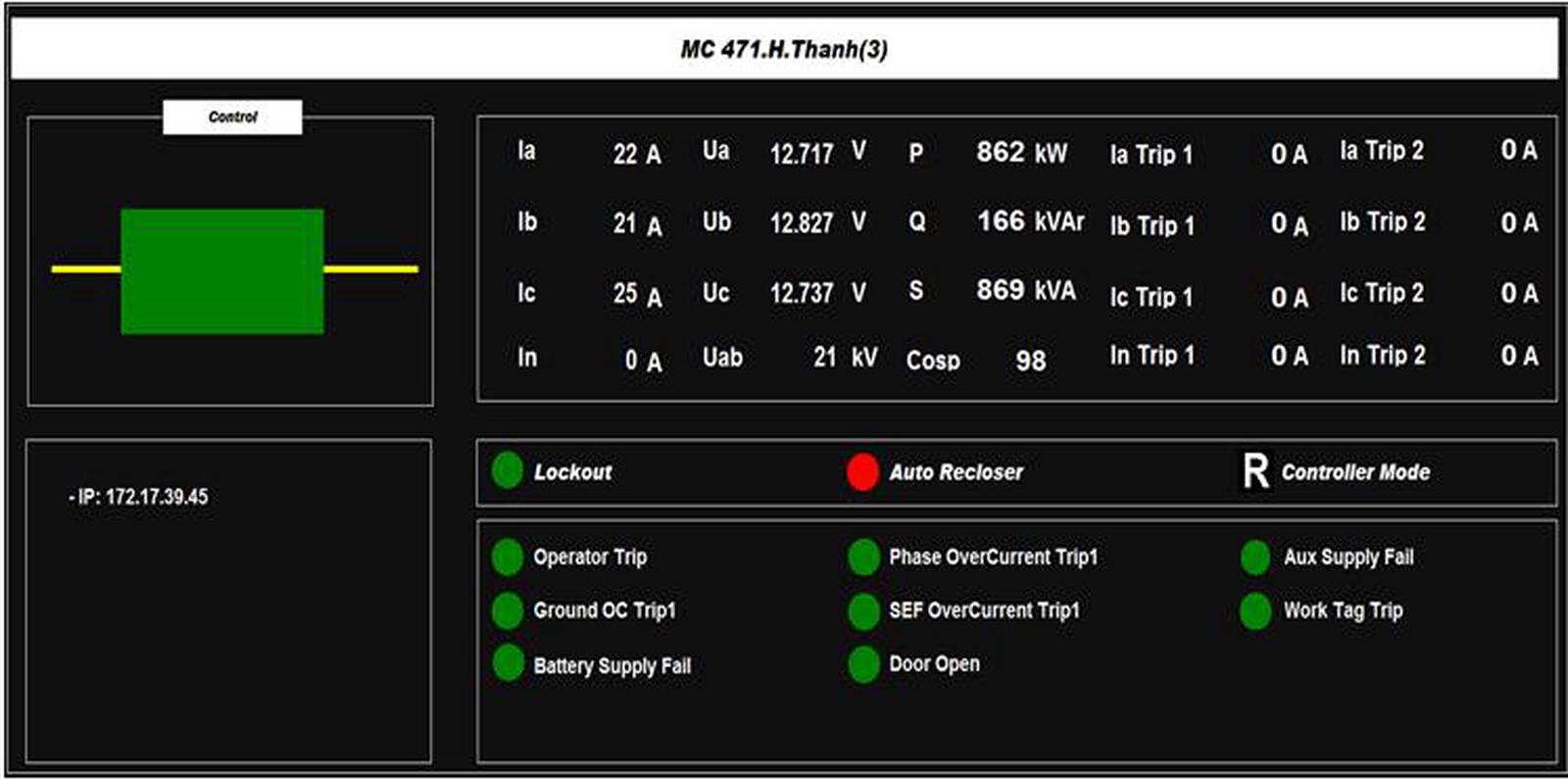1568x780 pixels.
Task: Click the Operator Trip indicator light
Action: (507, 557)
